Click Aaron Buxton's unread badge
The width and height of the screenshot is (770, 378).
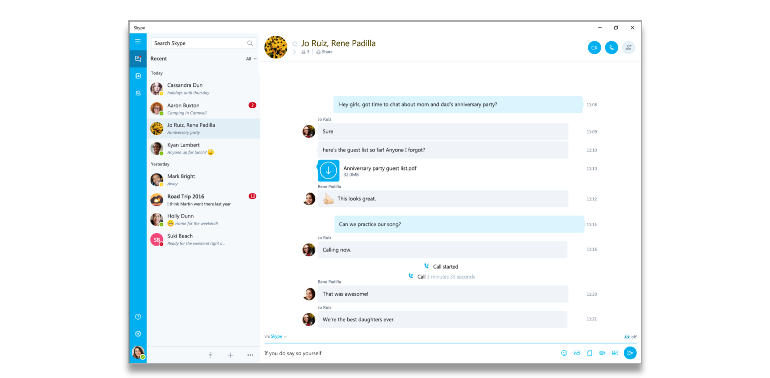click(x=252, y=105)
